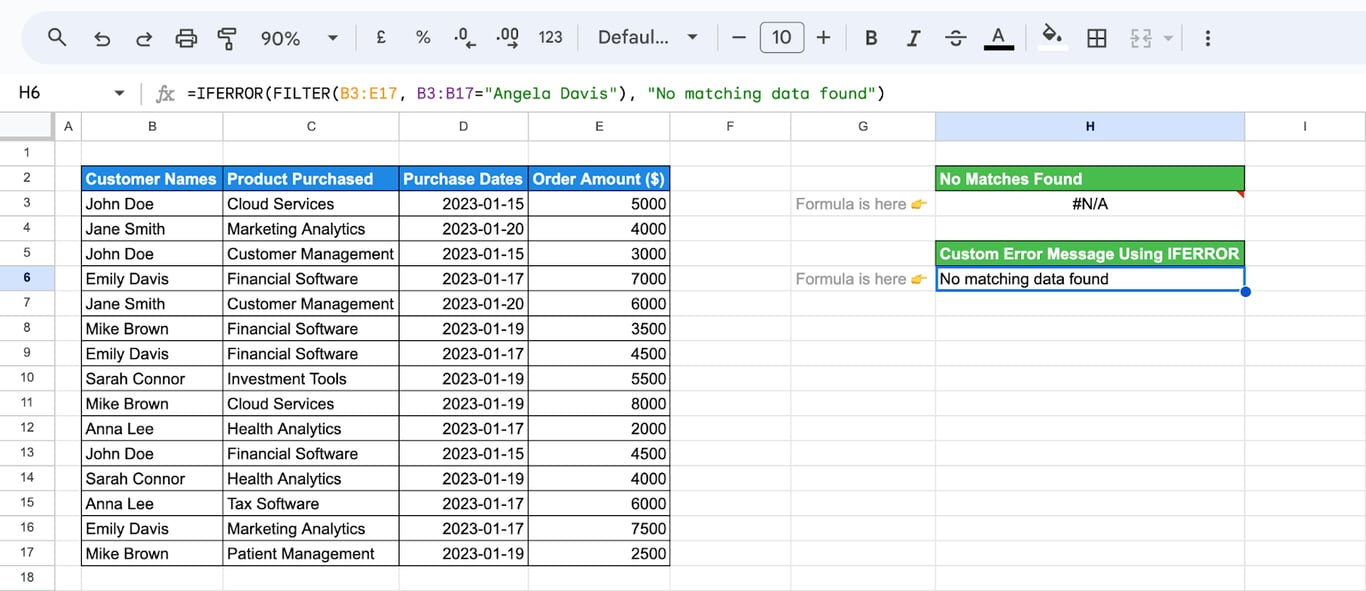Undo the last action
Screen dimensions: 1366x591
pos(102,38)
